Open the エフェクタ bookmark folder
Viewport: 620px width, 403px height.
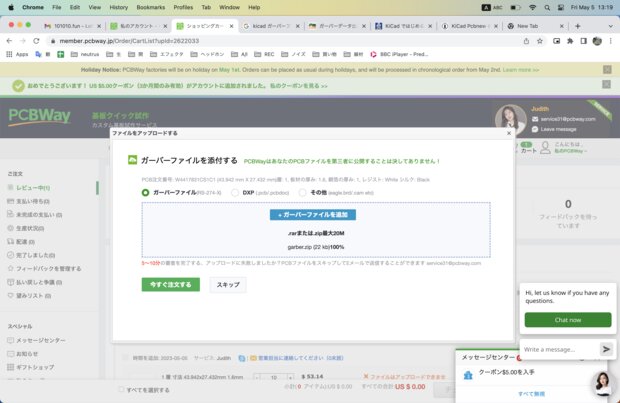click(166, 54)
